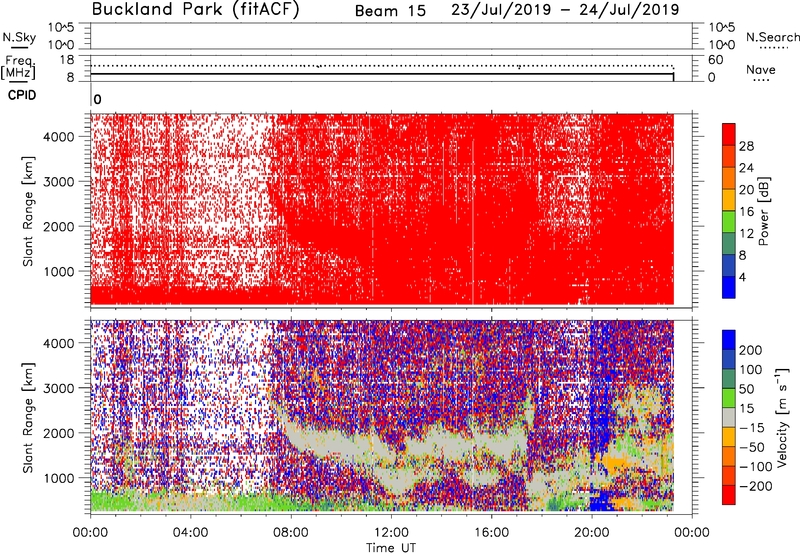
Task: Pick the gray -15 to 15 velocity swatch
Action: tap(729, 418)
